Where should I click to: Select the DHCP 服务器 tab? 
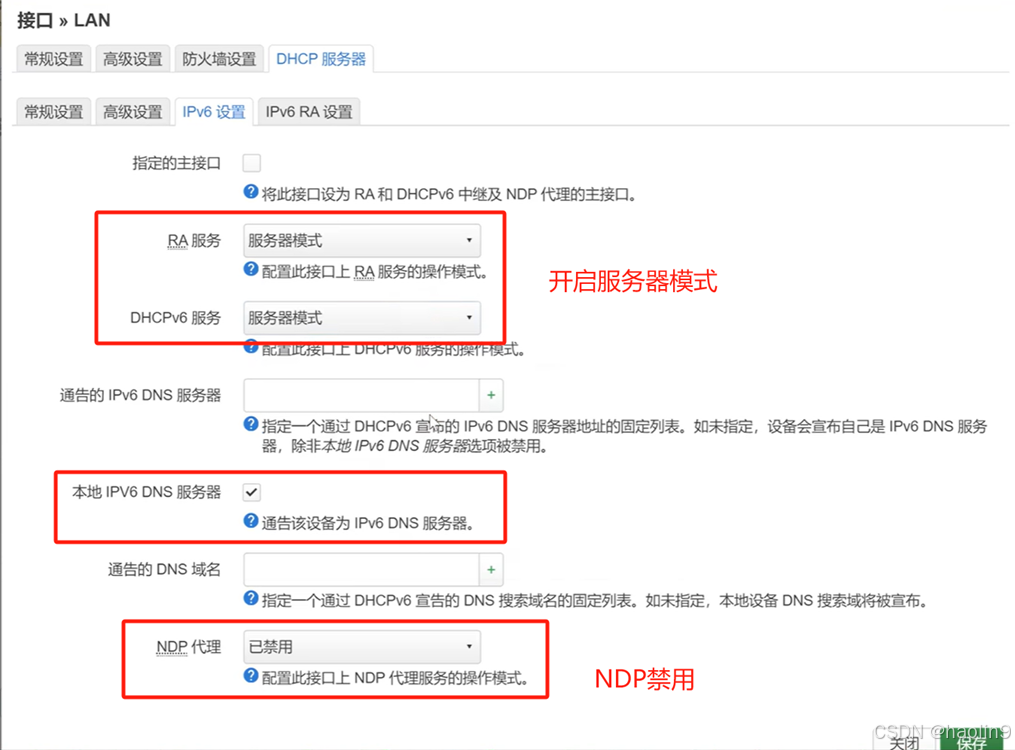coord(320,59)
